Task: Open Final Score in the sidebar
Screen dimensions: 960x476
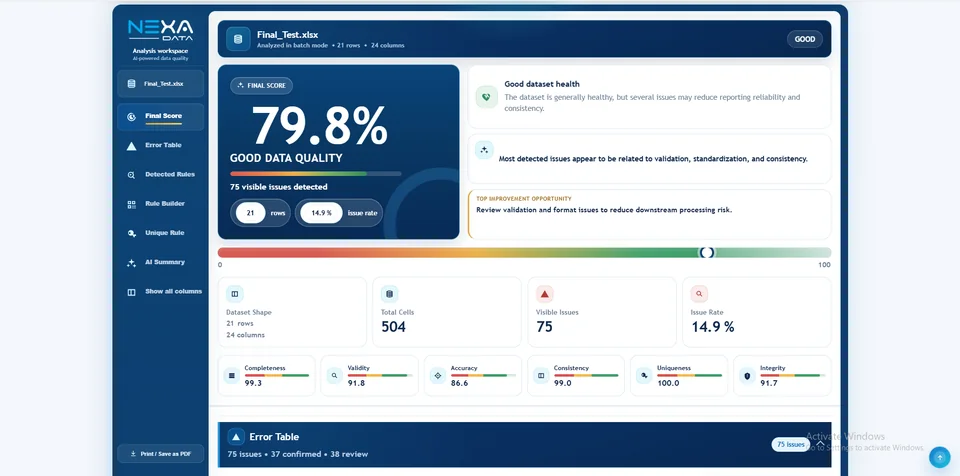Action: point(160,116)
